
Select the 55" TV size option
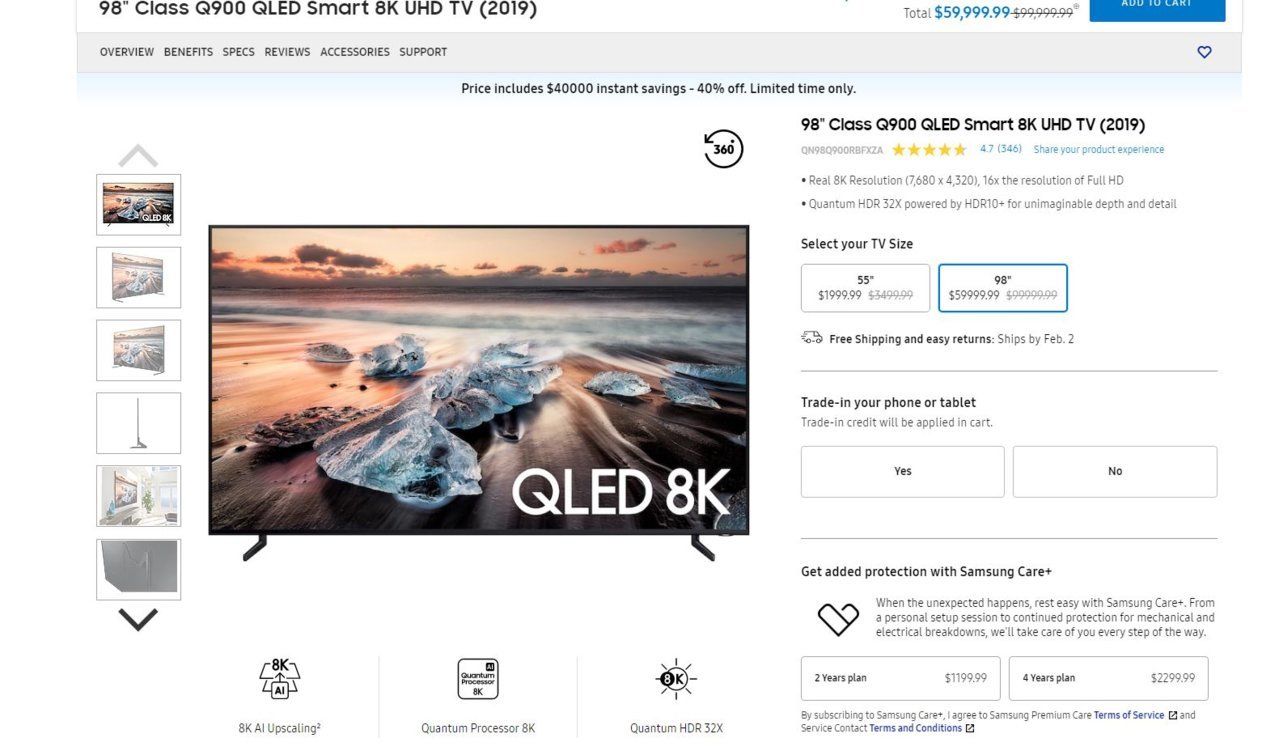pos(865,288)
